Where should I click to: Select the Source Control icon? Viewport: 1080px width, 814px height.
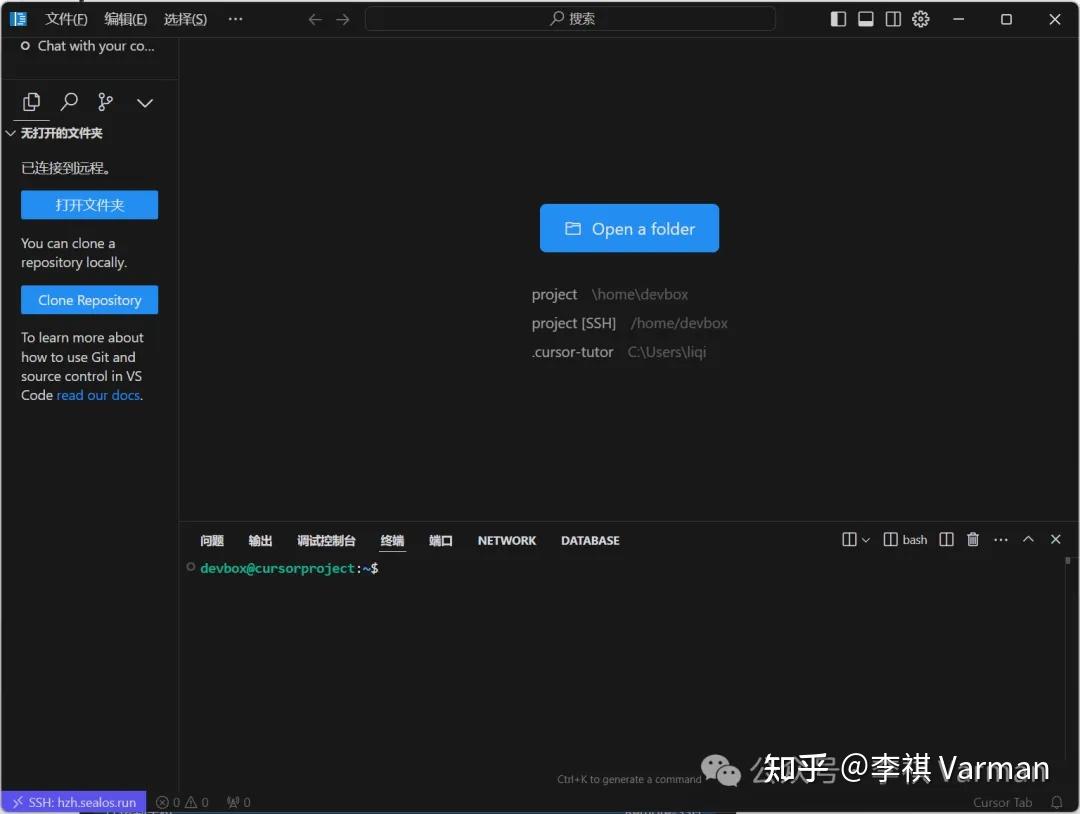[x=107, y=101]
